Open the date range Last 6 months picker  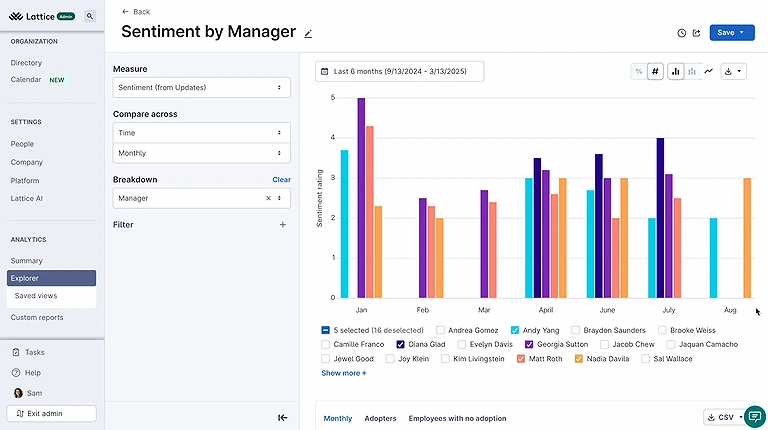(x=399, y=72)
